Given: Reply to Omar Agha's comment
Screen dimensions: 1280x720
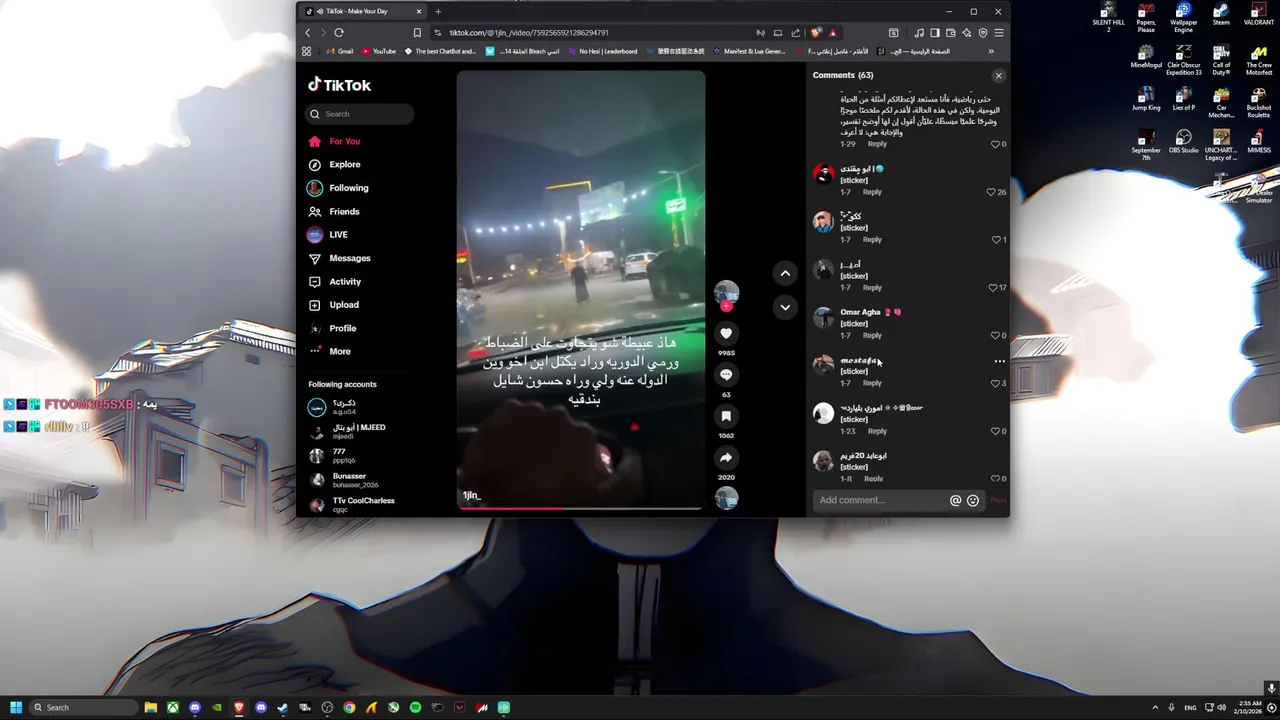Looking at the screenshot, I should [x=872, y=335].
